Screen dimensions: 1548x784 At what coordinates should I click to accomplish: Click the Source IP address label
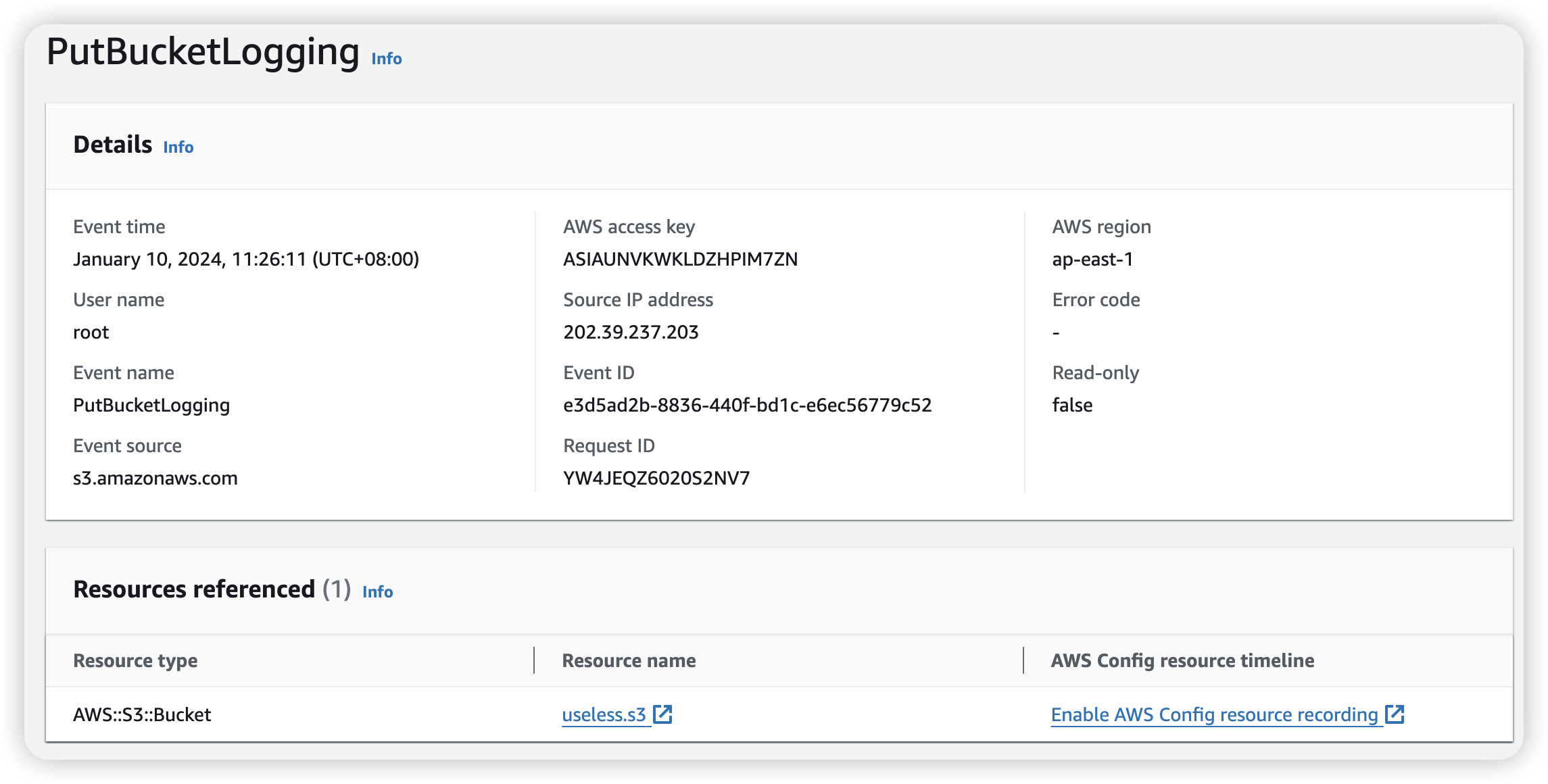[x=638, y=299]
